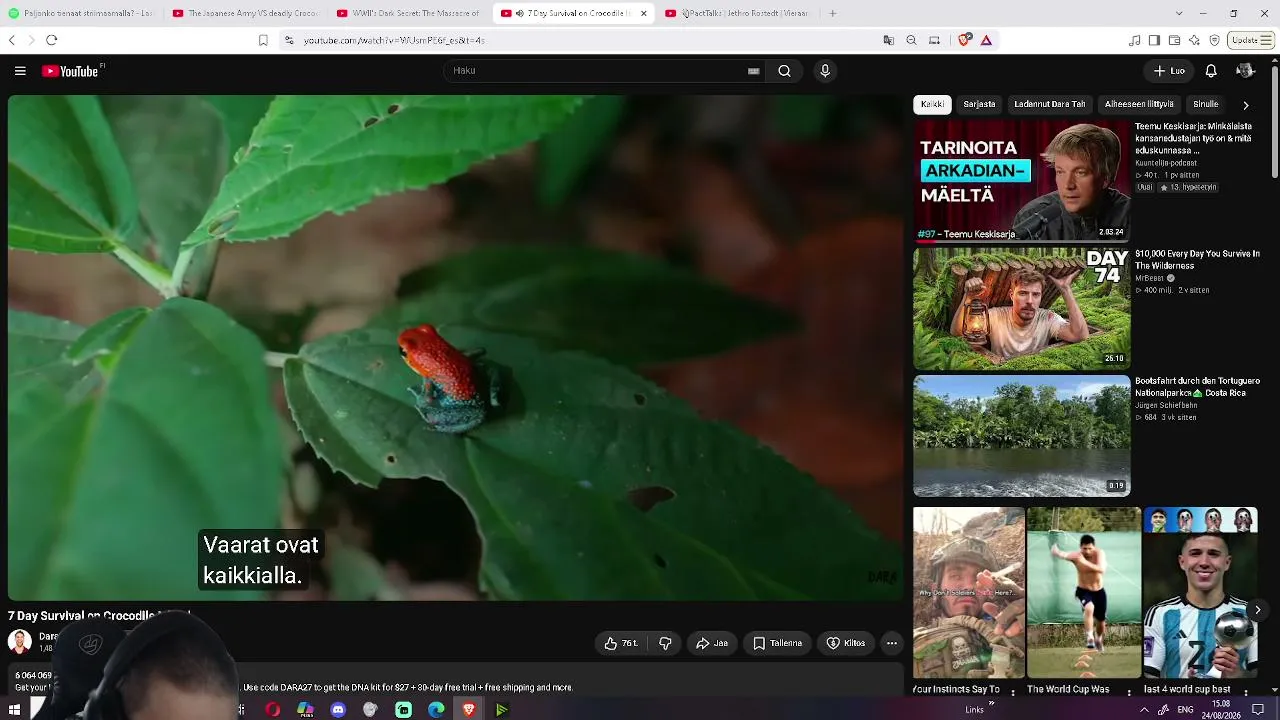Switch to the PactTalks Jethro Rostedt tab

[739, 13]
